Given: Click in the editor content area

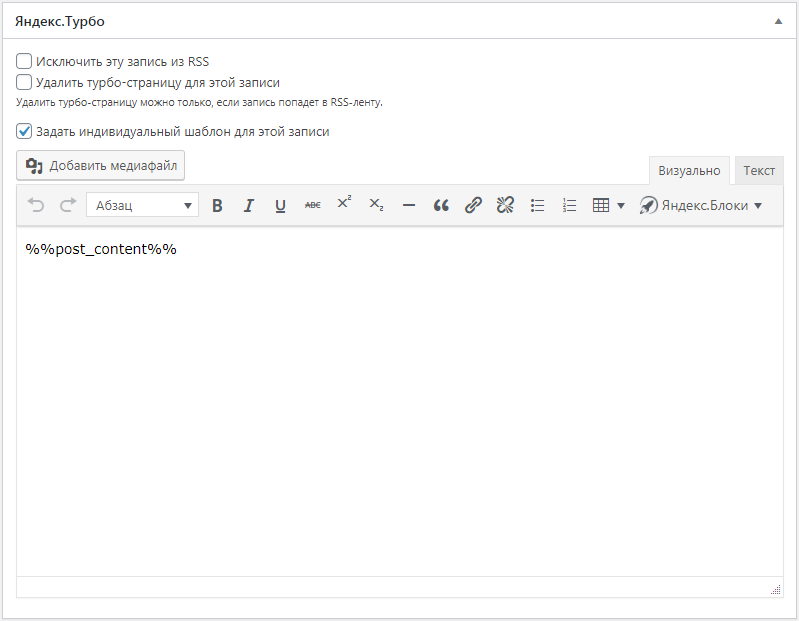Looking at the screenshot, I should tap(400, 401).
